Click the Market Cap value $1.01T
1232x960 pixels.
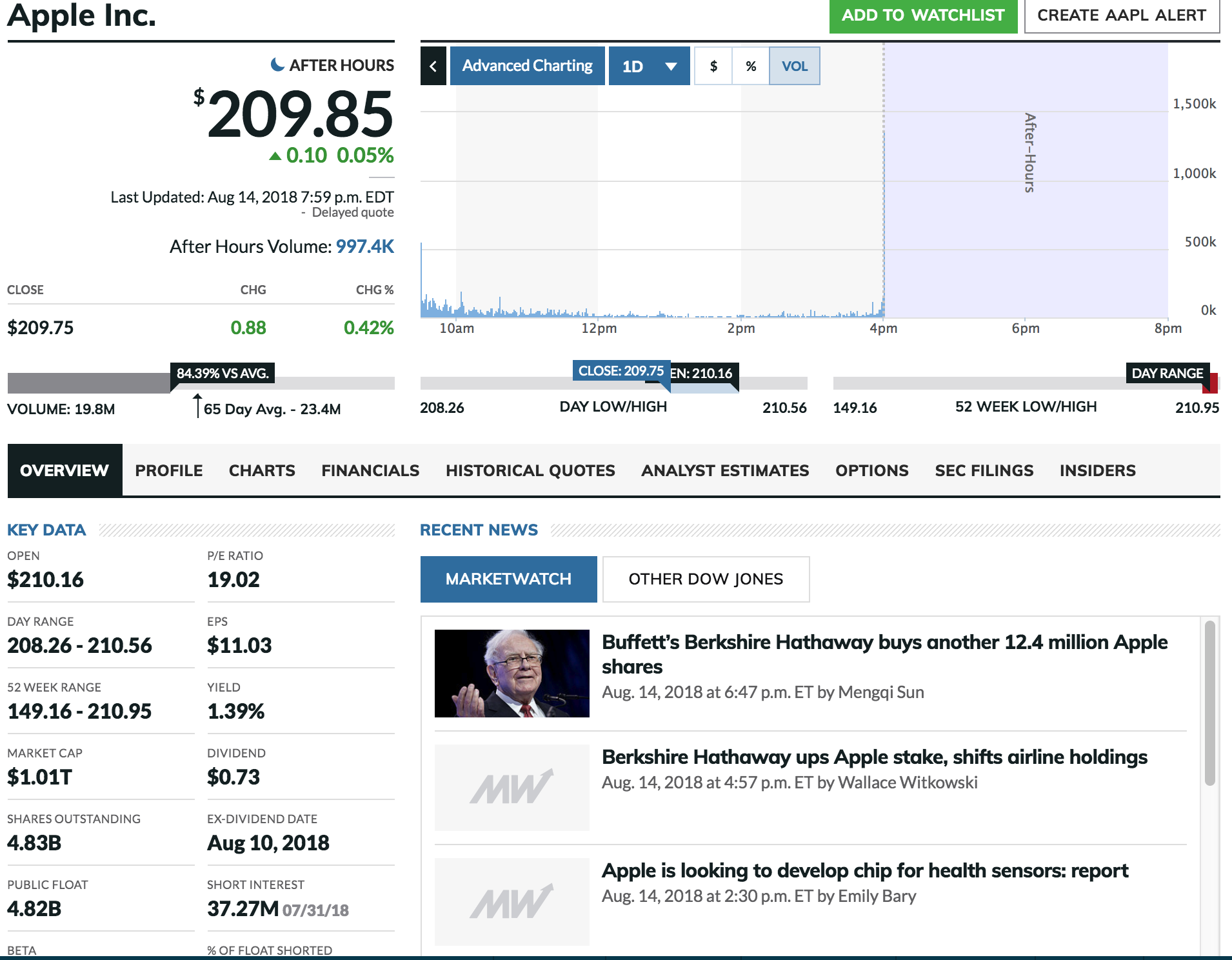click(x=39, y=777)
